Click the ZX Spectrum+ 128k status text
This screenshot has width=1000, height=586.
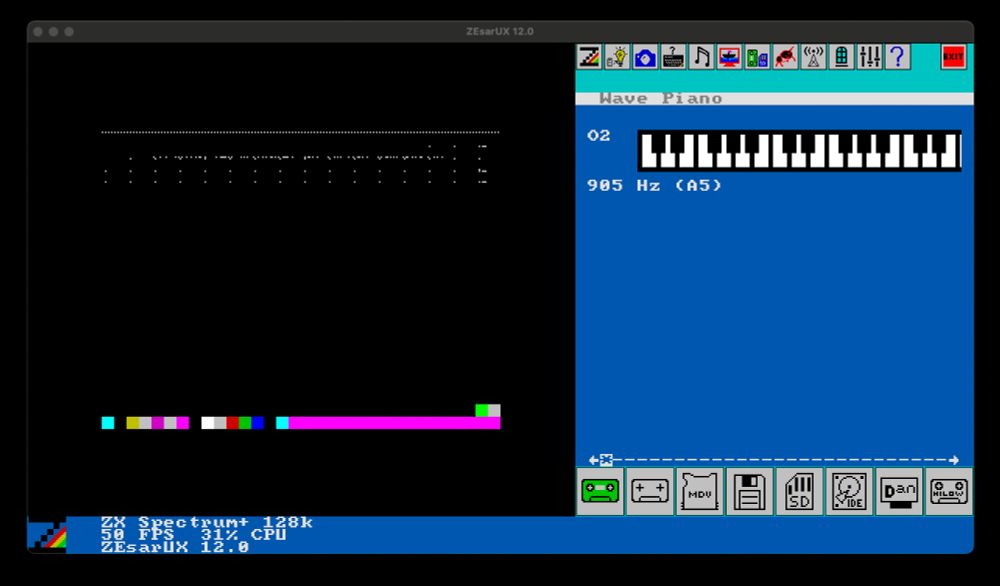click(207, 522)
